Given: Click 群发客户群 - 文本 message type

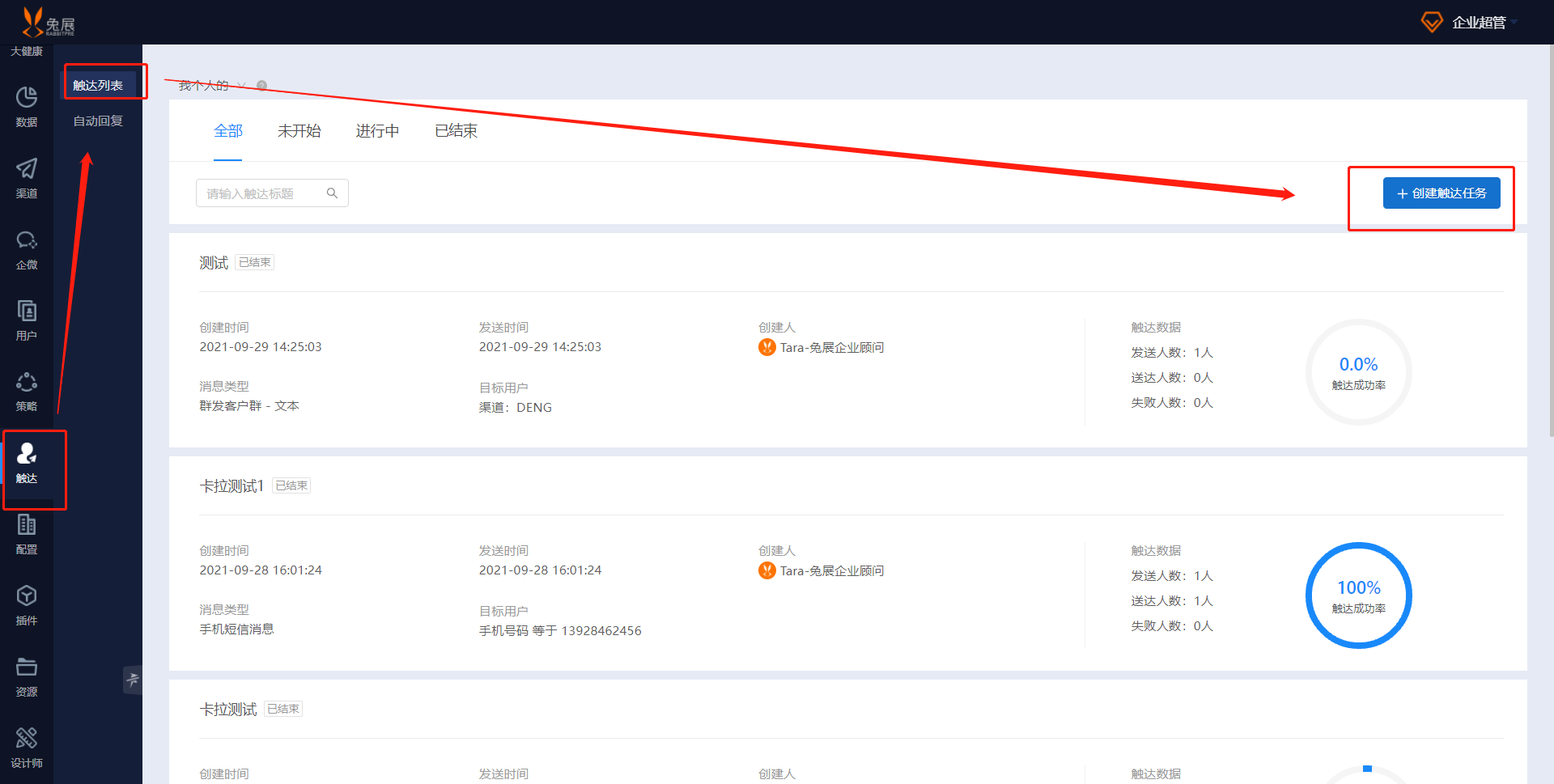Looking at the screenshot, I should coord(249,406).
